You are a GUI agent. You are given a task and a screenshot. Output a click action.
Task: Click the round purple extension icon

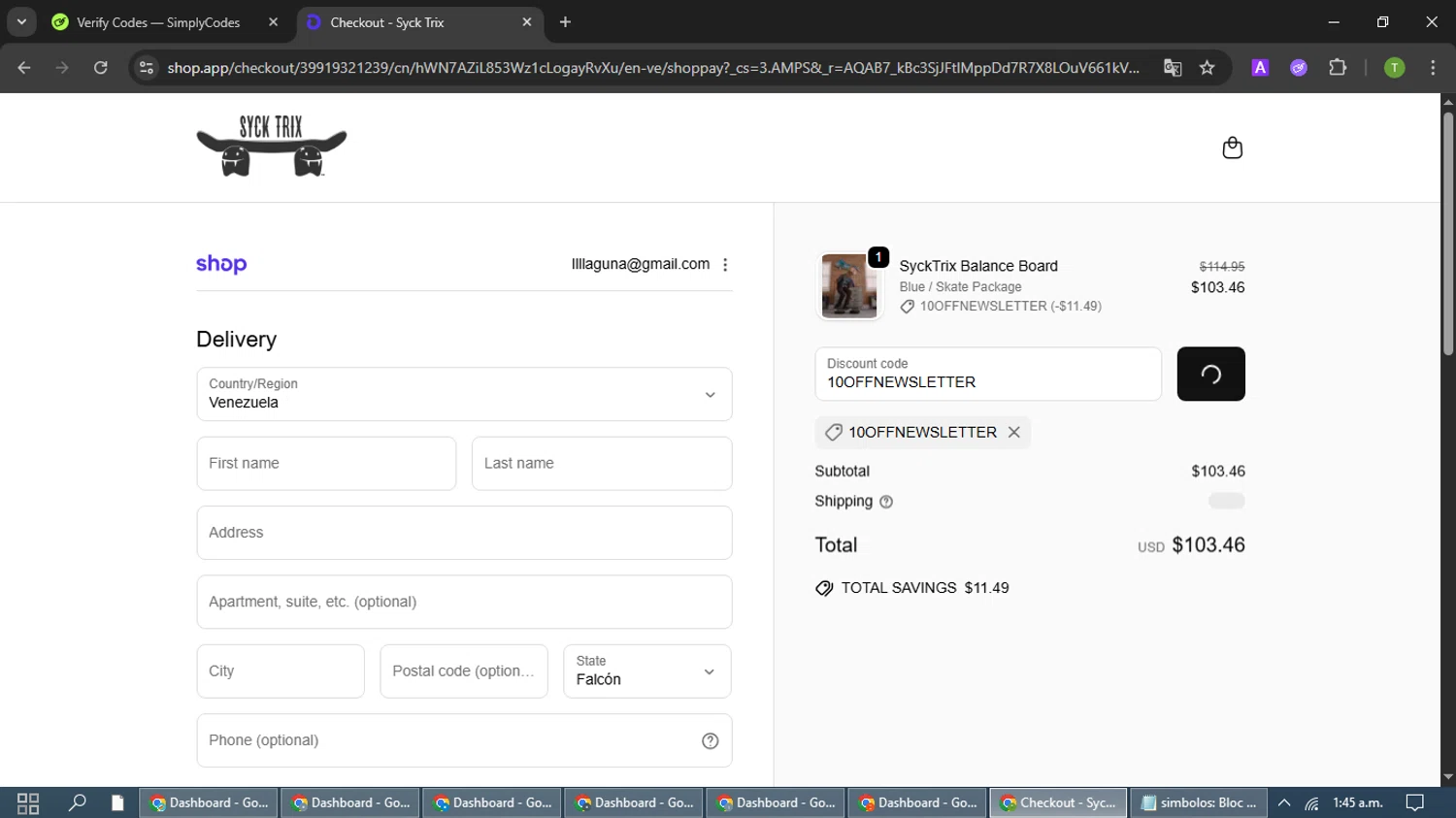pos(1299,67)
